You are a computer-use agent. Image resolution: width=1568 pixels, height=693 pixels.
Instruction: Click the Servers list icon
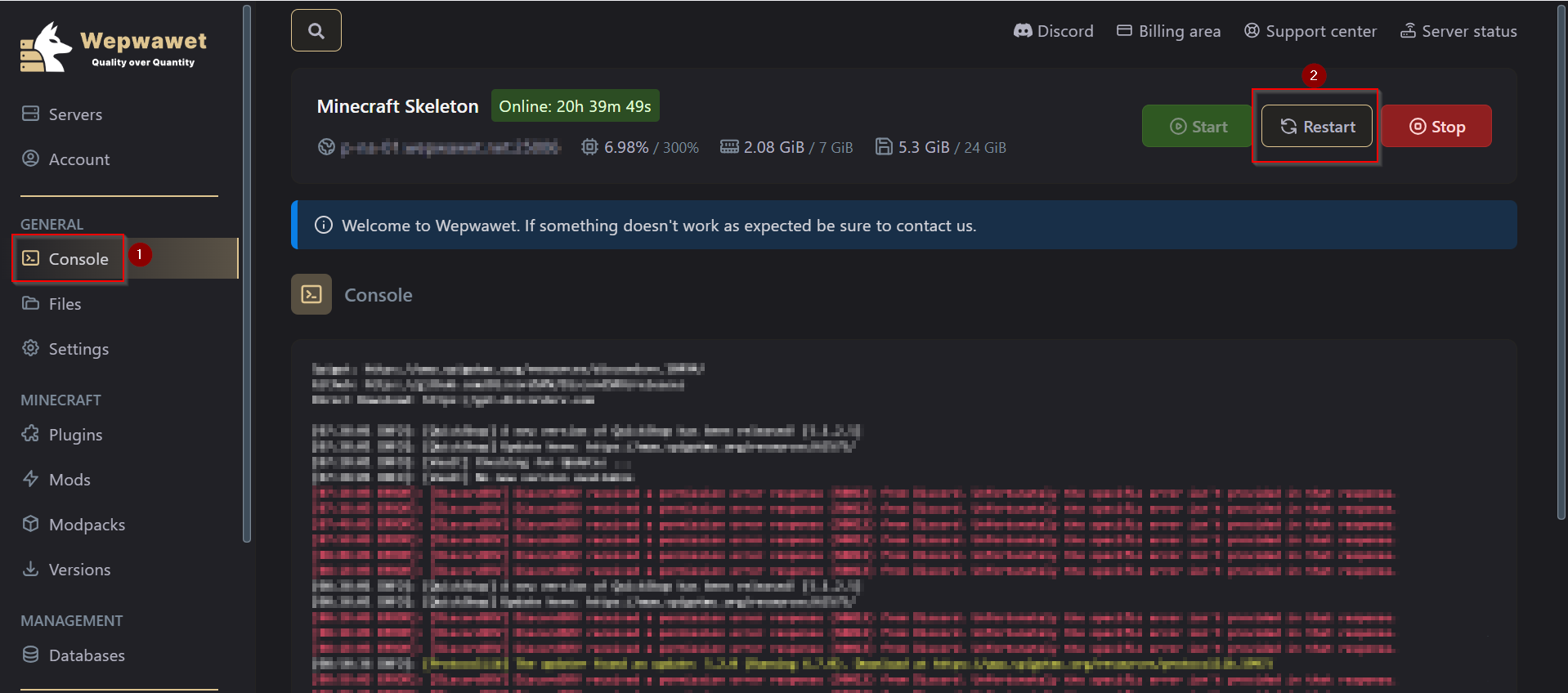click(x=30, y=114)
